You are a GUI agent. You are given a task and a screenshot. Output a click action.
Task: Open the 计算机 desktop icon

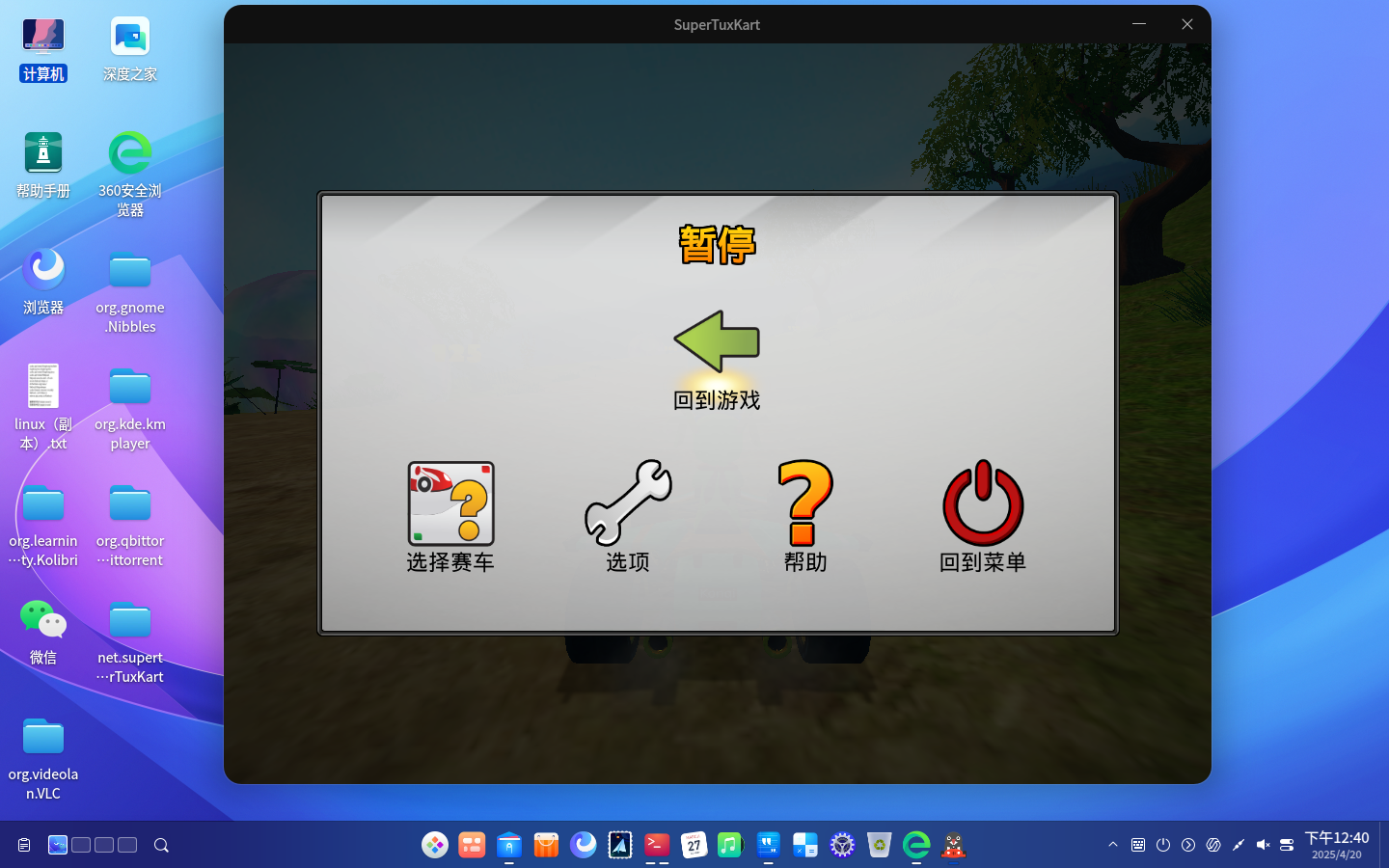[43, 49]
